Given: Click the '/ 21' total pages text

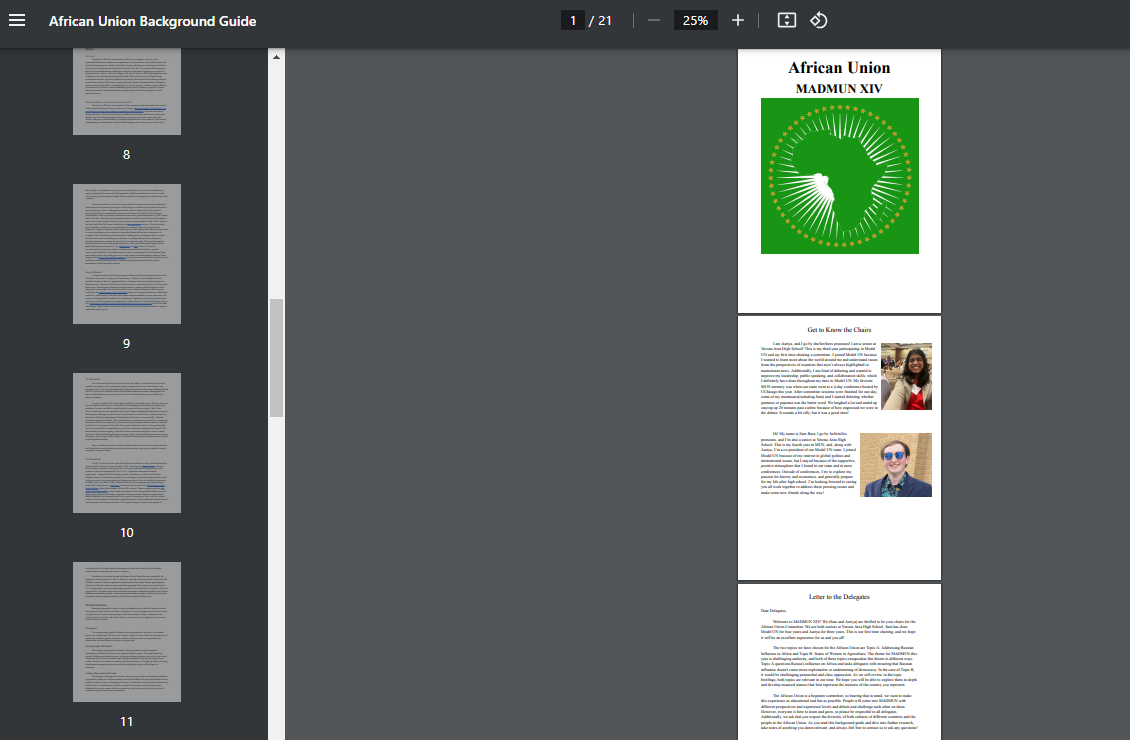Looking at the screenshot, I should coord(600,21).
